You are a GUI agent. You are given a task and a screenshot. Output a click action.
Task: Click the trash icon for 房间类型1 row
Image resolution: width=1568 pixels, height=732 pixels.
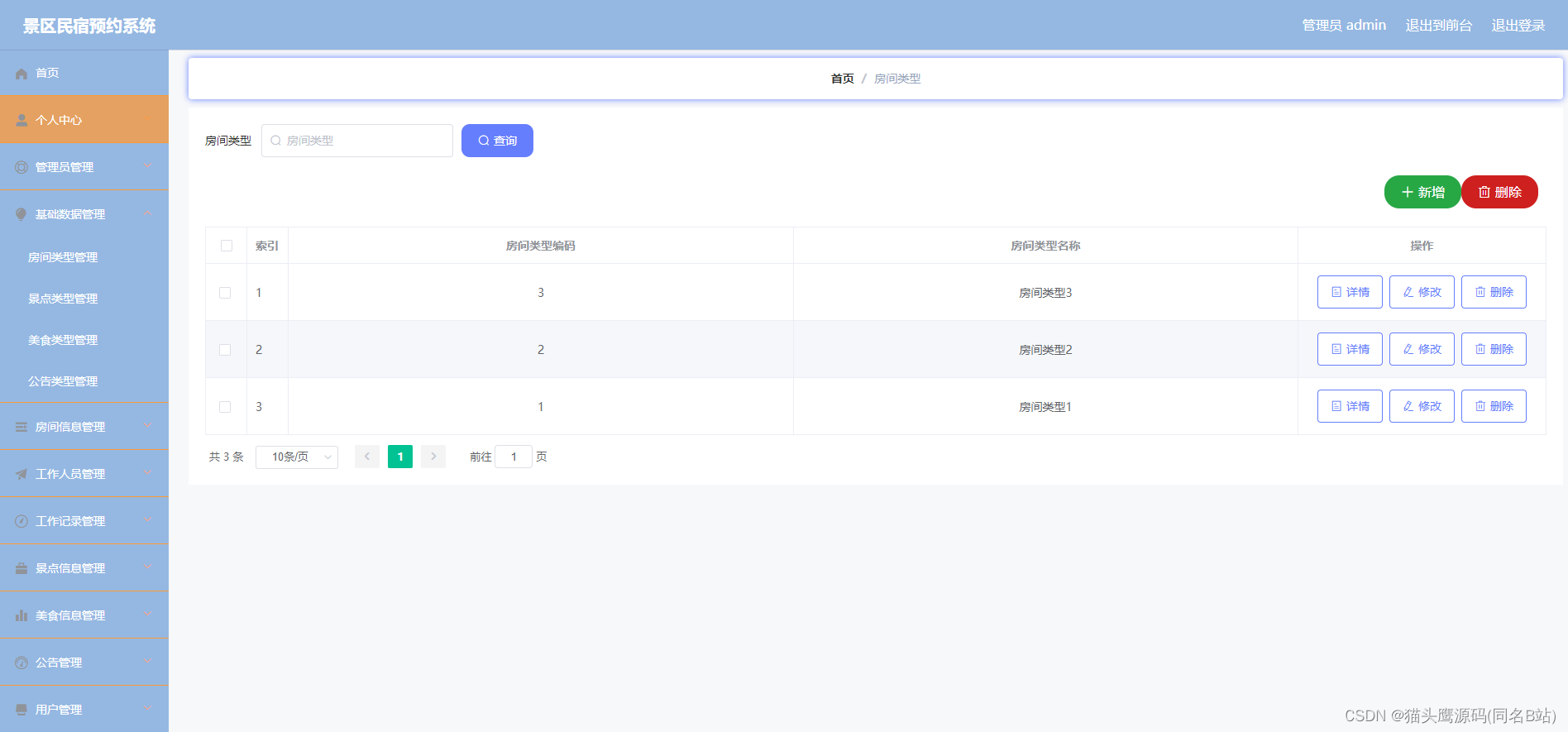[1480, 406]
